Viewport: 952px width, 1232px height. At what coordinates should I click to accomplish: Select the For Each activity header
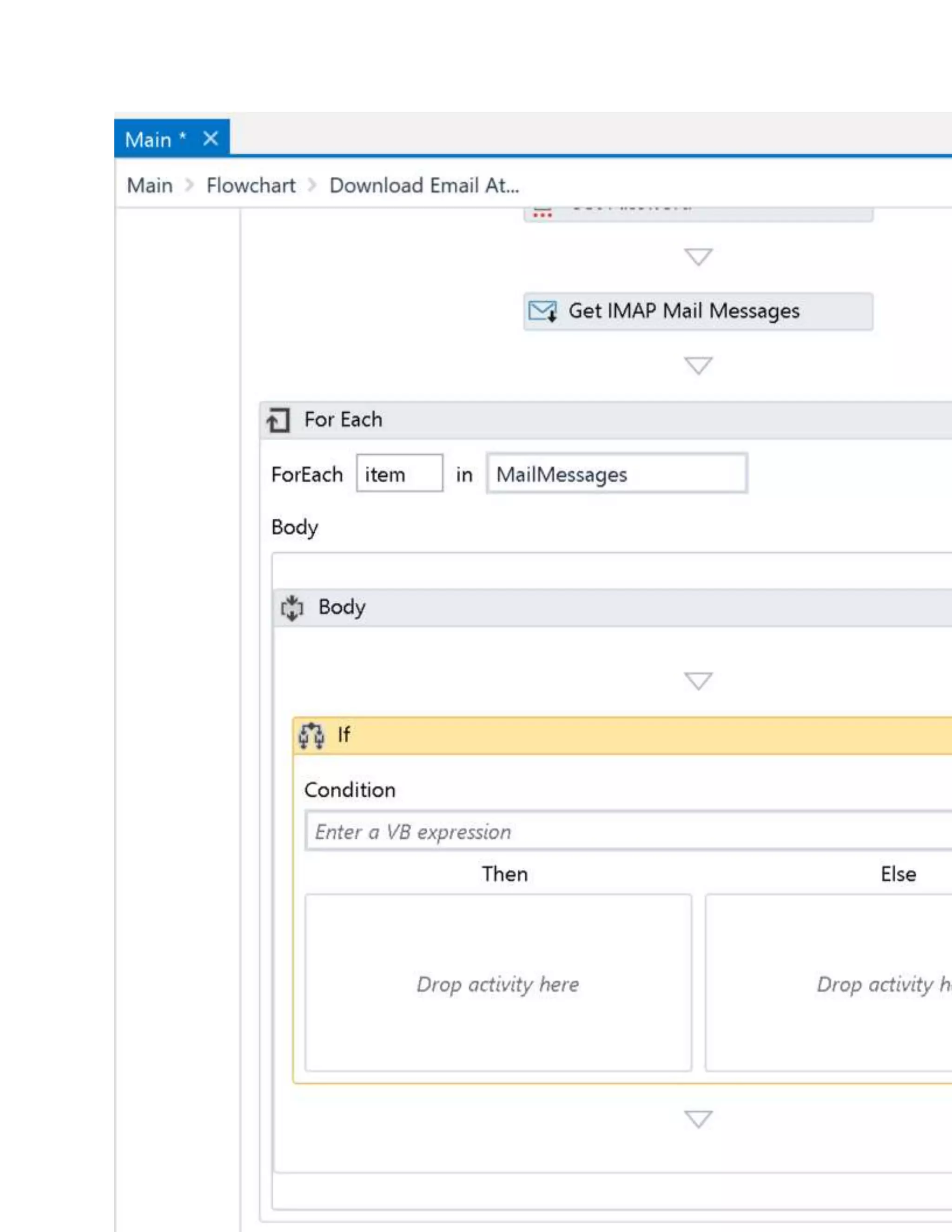coord(564,420)
